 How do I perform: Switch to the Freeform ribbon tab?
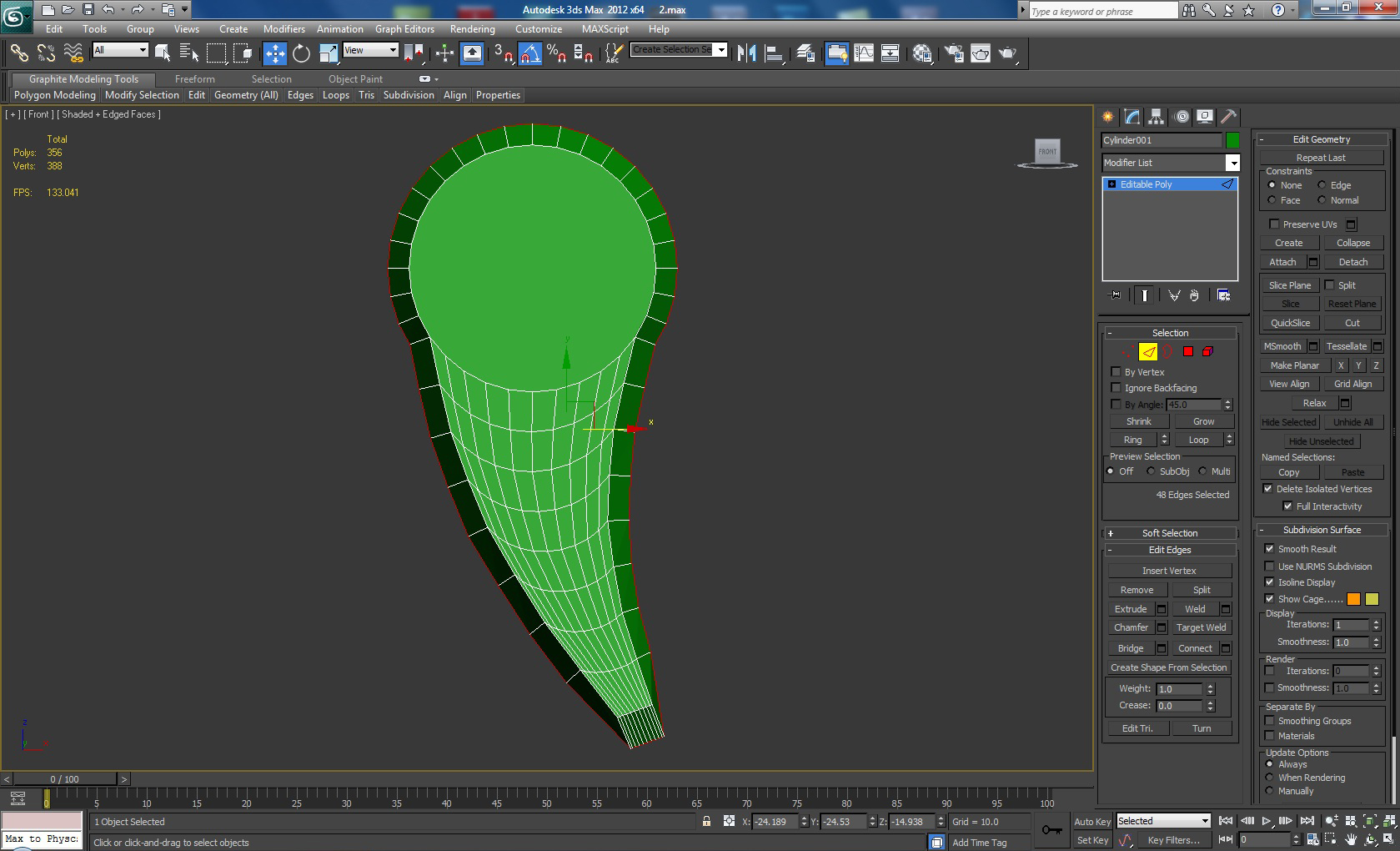pos(195,79)
